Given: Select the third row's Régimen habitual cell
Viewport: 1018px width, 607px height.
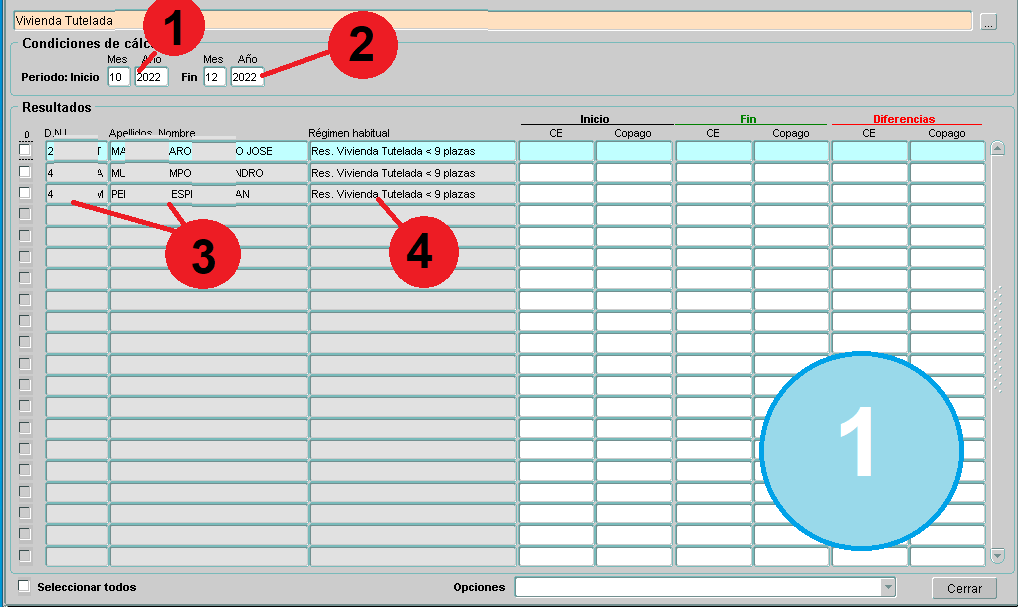Looking at the screenshot, I should [x=412, y=194].
